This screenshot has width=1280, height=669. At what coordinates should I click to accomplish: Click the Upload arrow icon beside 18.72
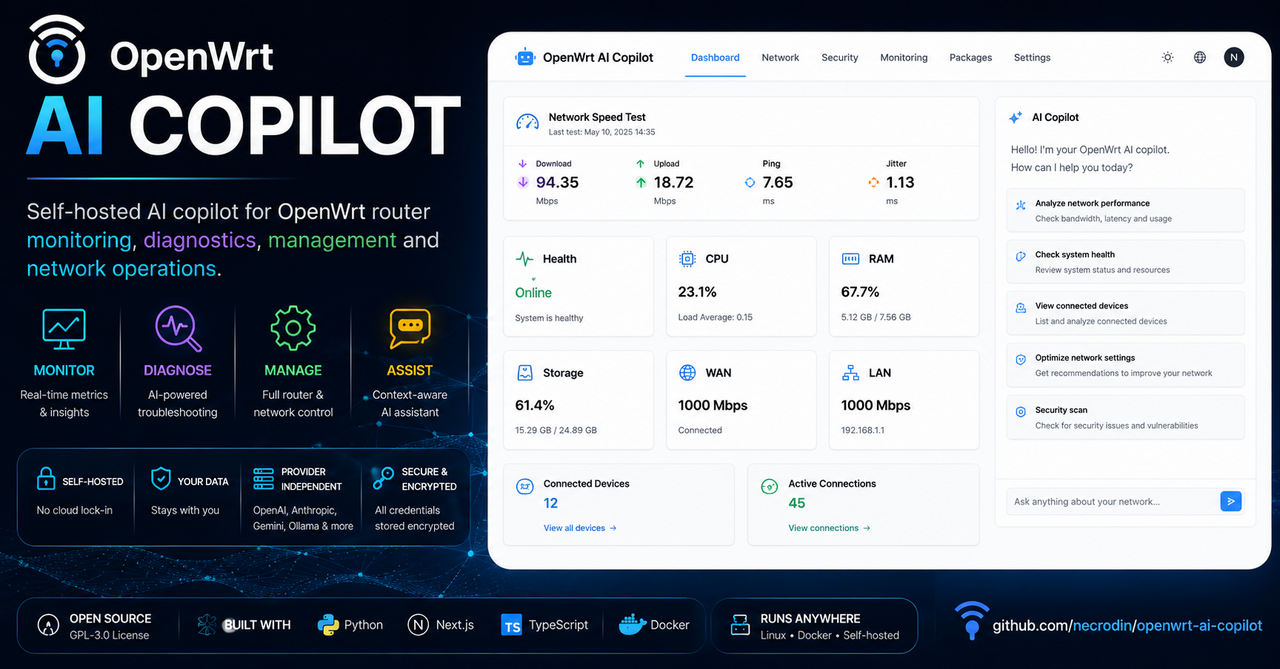641,182
